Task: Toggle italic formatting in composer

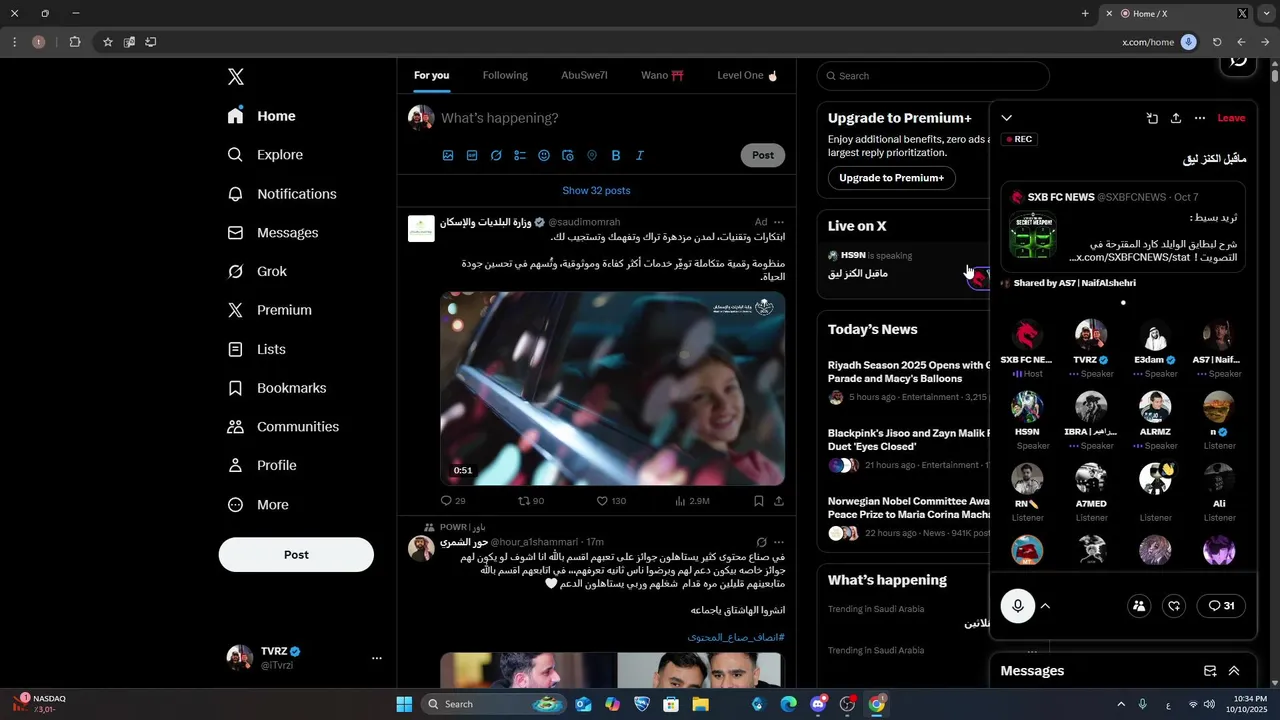Action: point(640,155)
